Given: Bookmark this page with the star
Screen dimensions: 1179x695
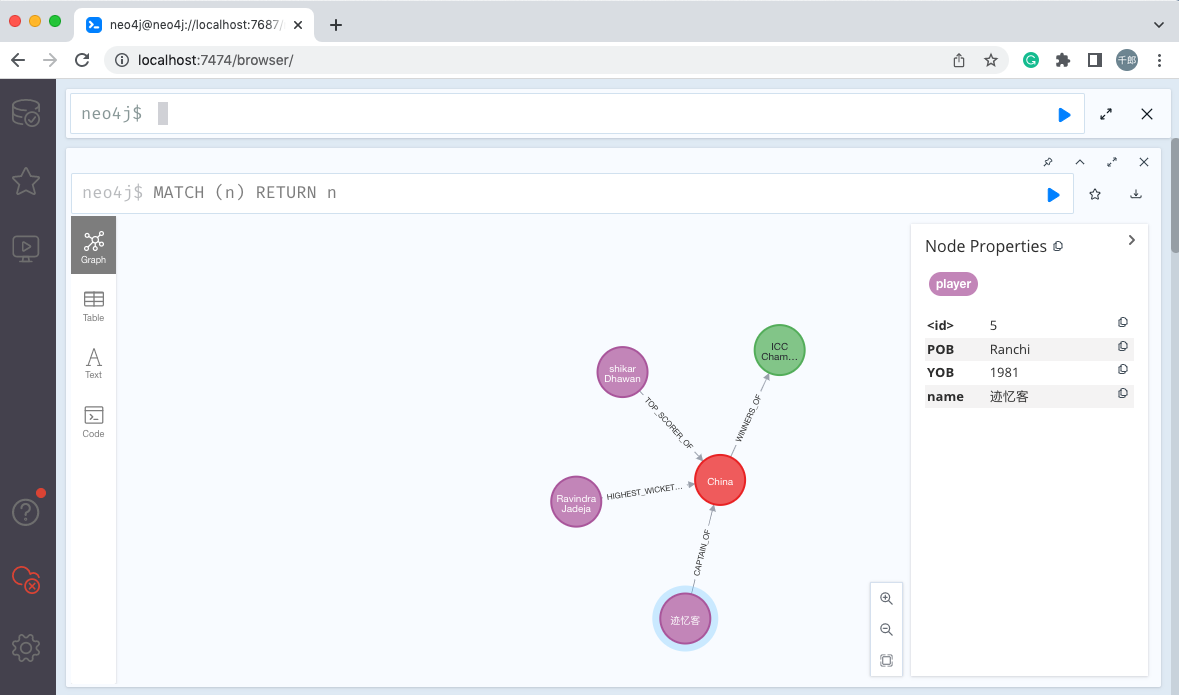Looking at the screenshot, I should [x=991, y=60].
